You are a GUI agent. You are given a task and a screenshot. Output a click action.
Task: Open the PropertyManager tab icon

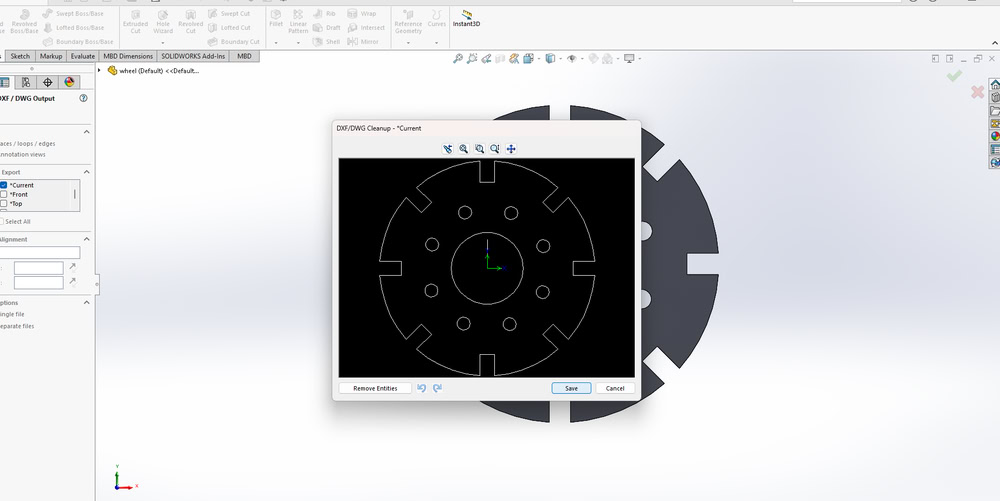tap(4, 82)
